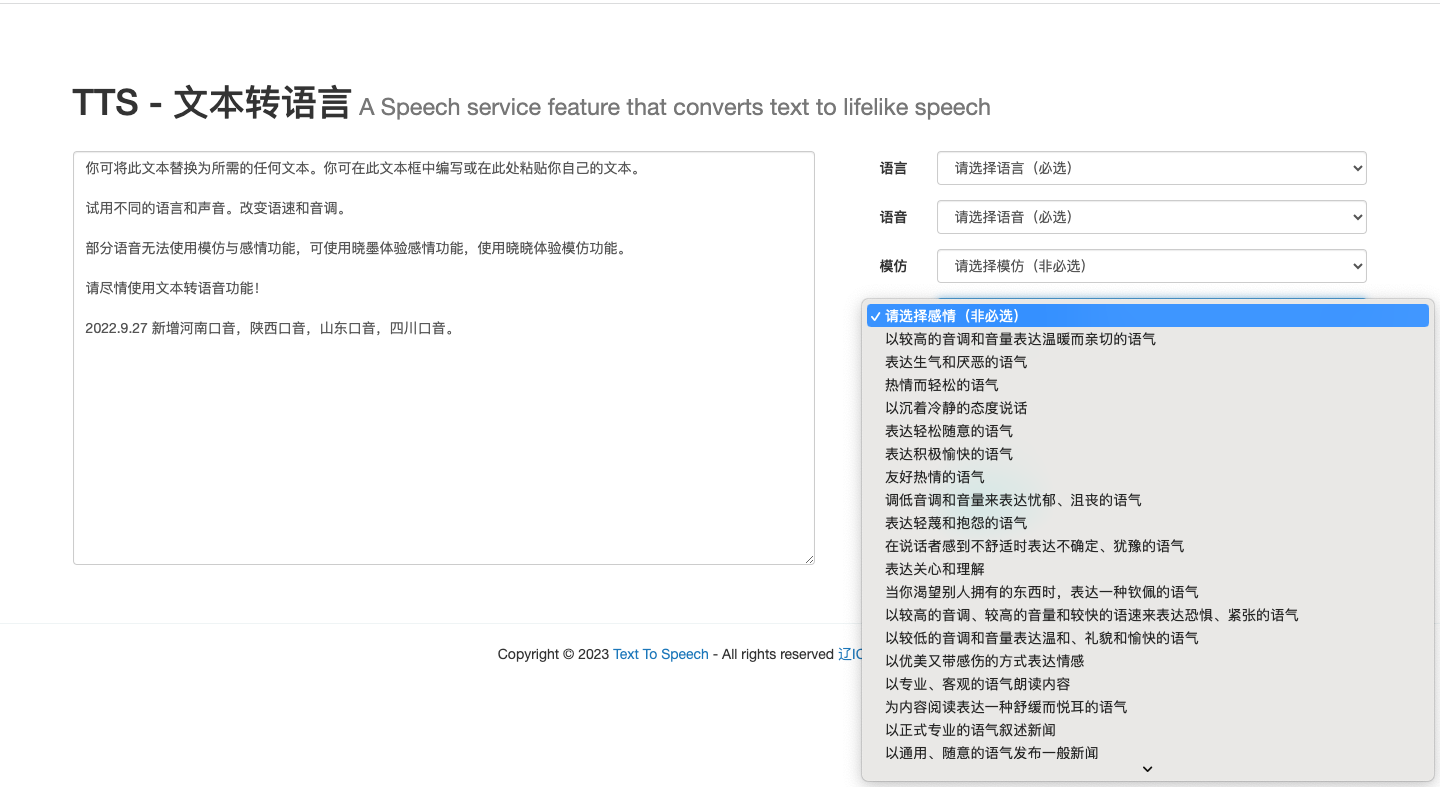
Task: Choose 表达轻松随意的语气 option
Action: [x=948, y=431]
